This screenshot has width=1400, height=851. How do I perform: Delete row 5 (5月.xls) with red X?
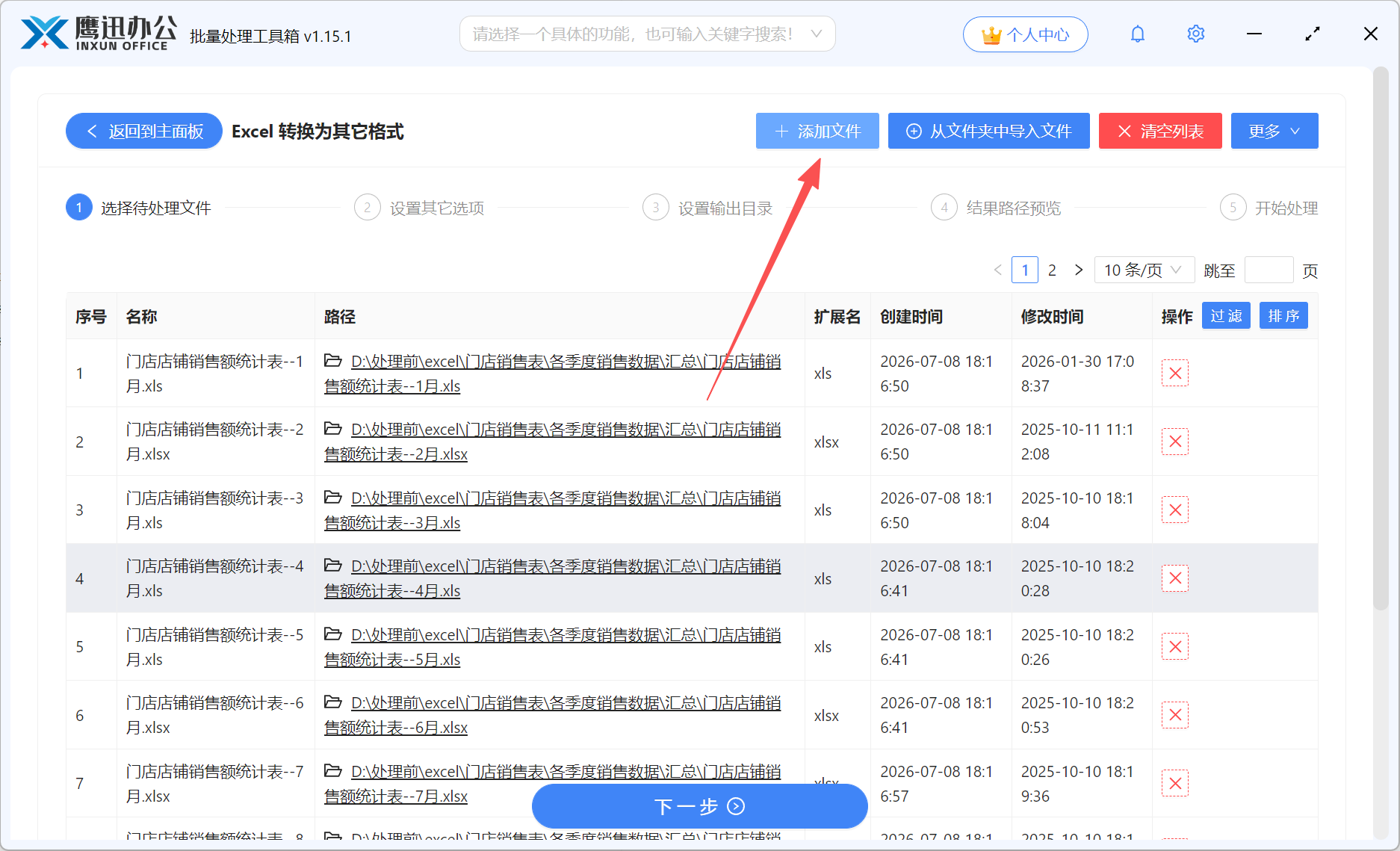click(x=1174, y=647)
